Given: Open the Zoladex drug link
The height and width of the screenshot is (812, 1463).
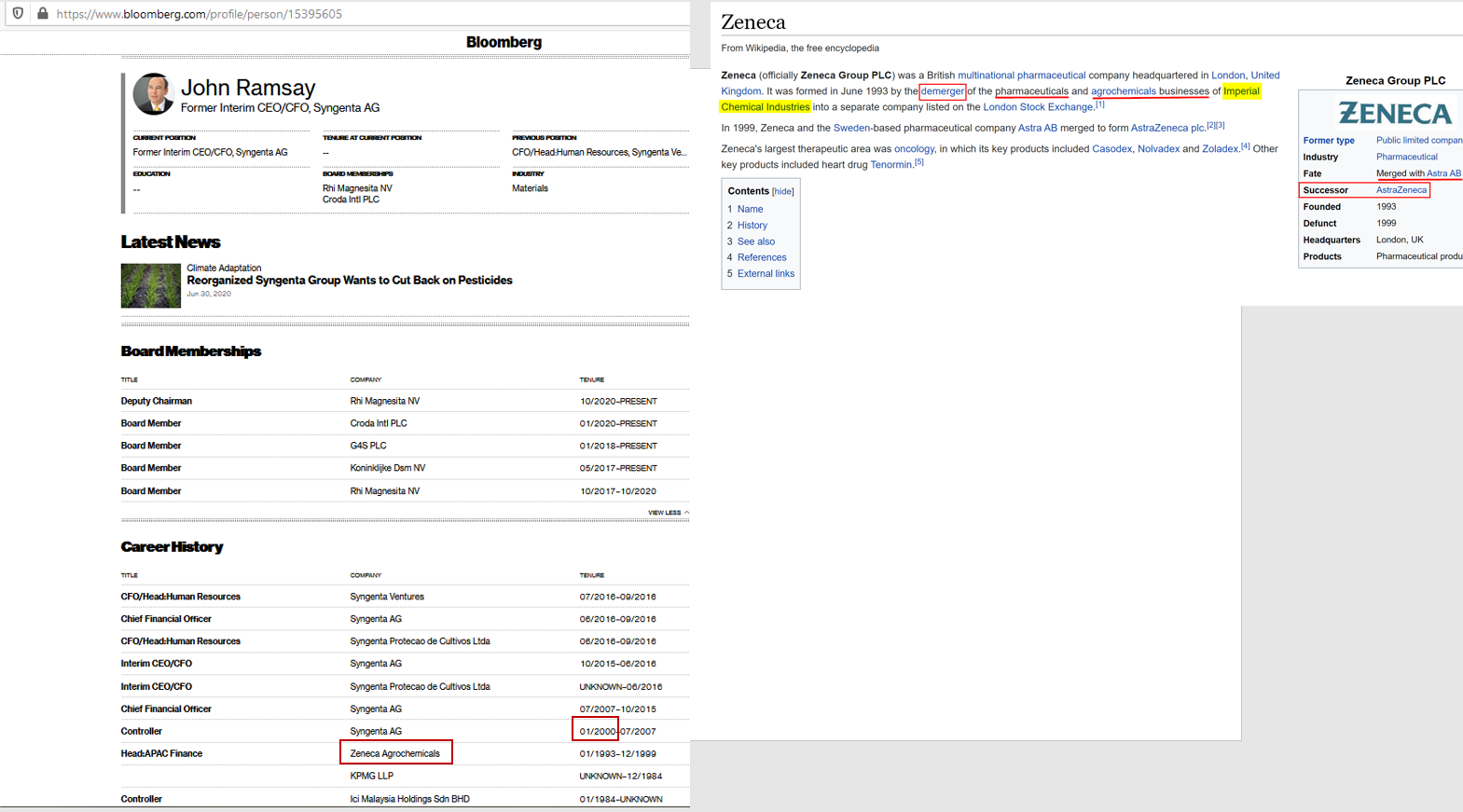Looking at the screenshot, I should tap(1220, 149).
